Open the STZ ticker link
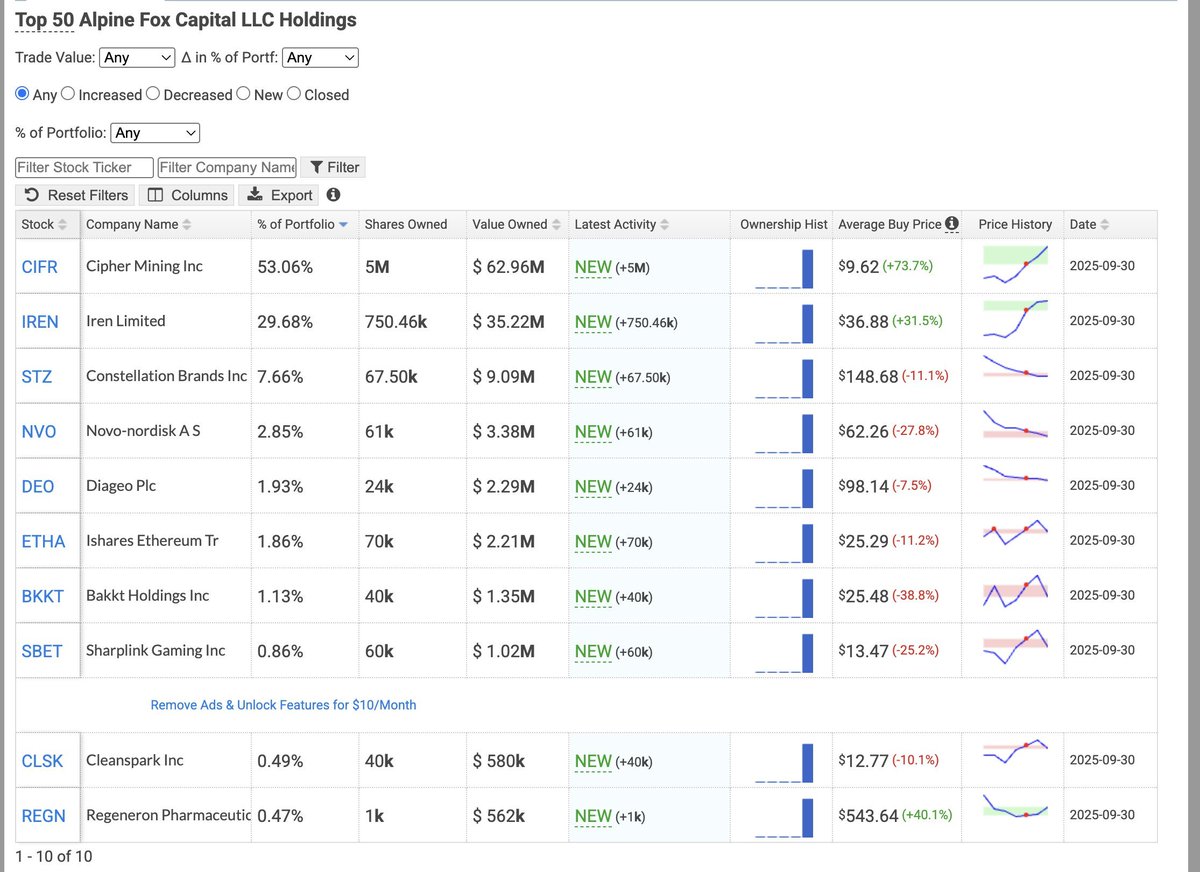 [37, 377]
